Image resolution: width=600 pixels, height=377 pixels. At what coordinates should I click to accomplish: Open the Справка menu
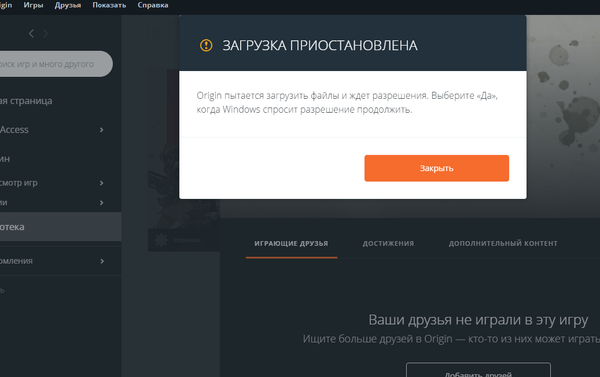pos(153,5)
